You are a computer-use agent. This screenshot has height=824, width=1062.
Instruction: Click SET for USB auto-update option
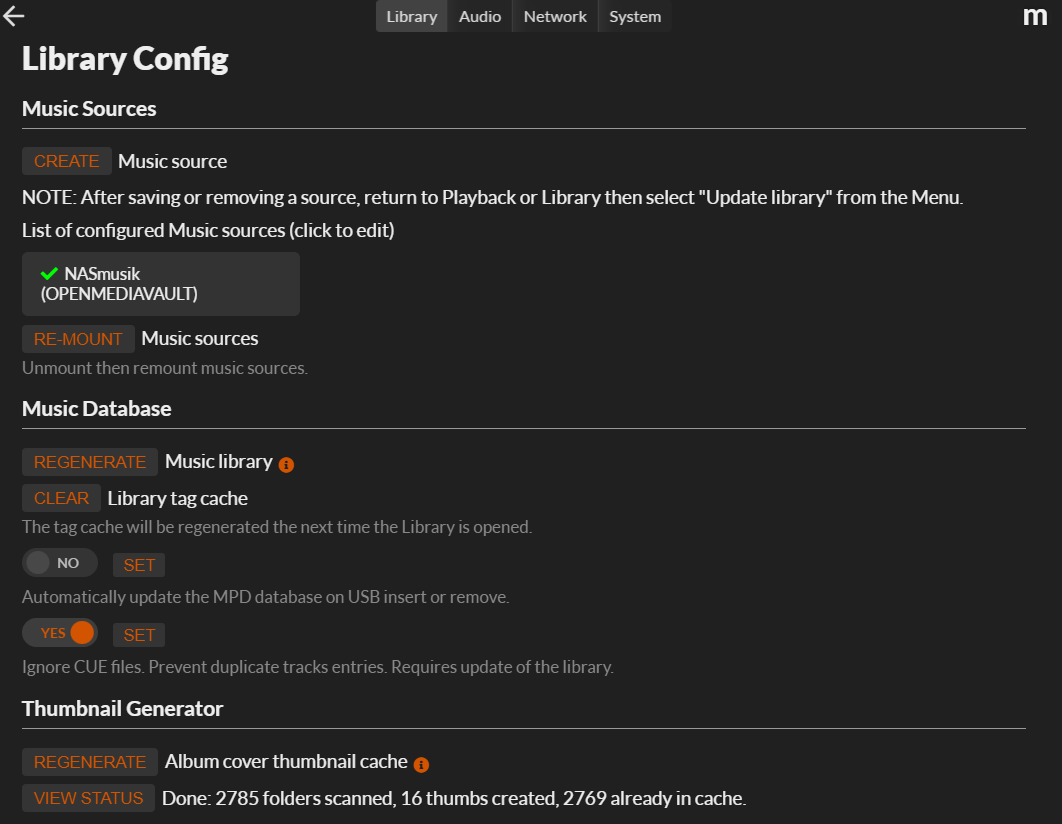pyautogui.click(x=139, y=565)
